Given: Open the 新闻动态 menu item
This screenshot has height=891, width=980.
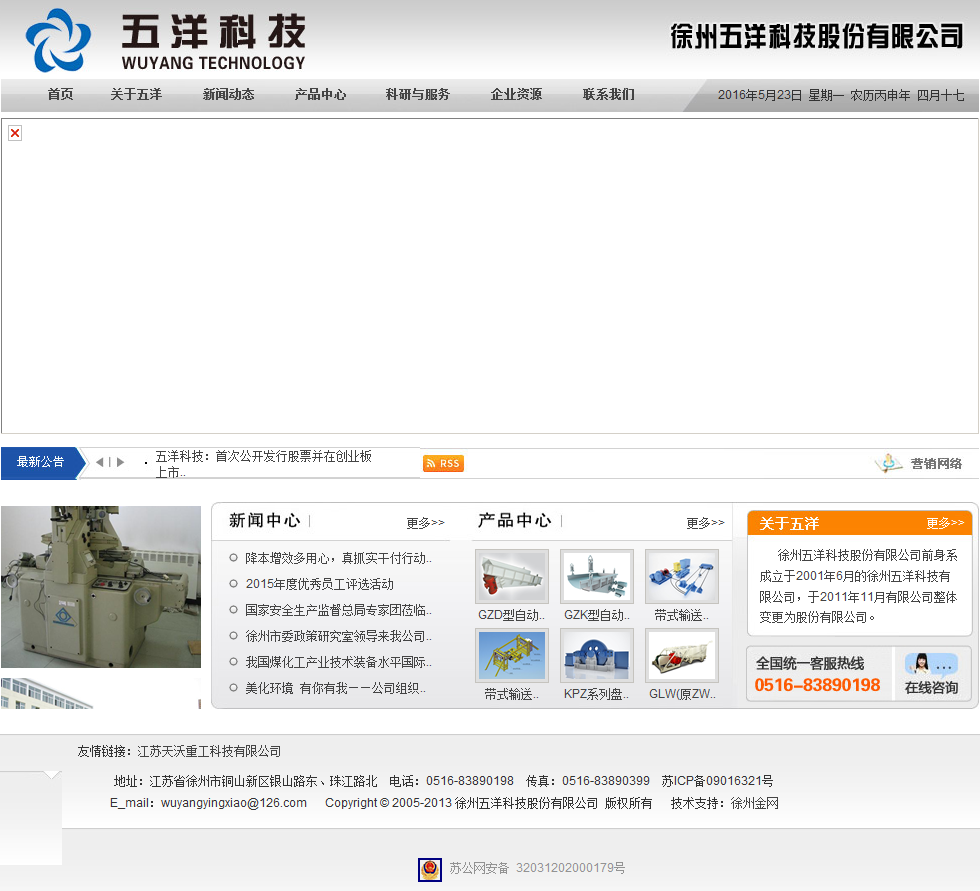Looking at the screenshot, I should (229, 94).
